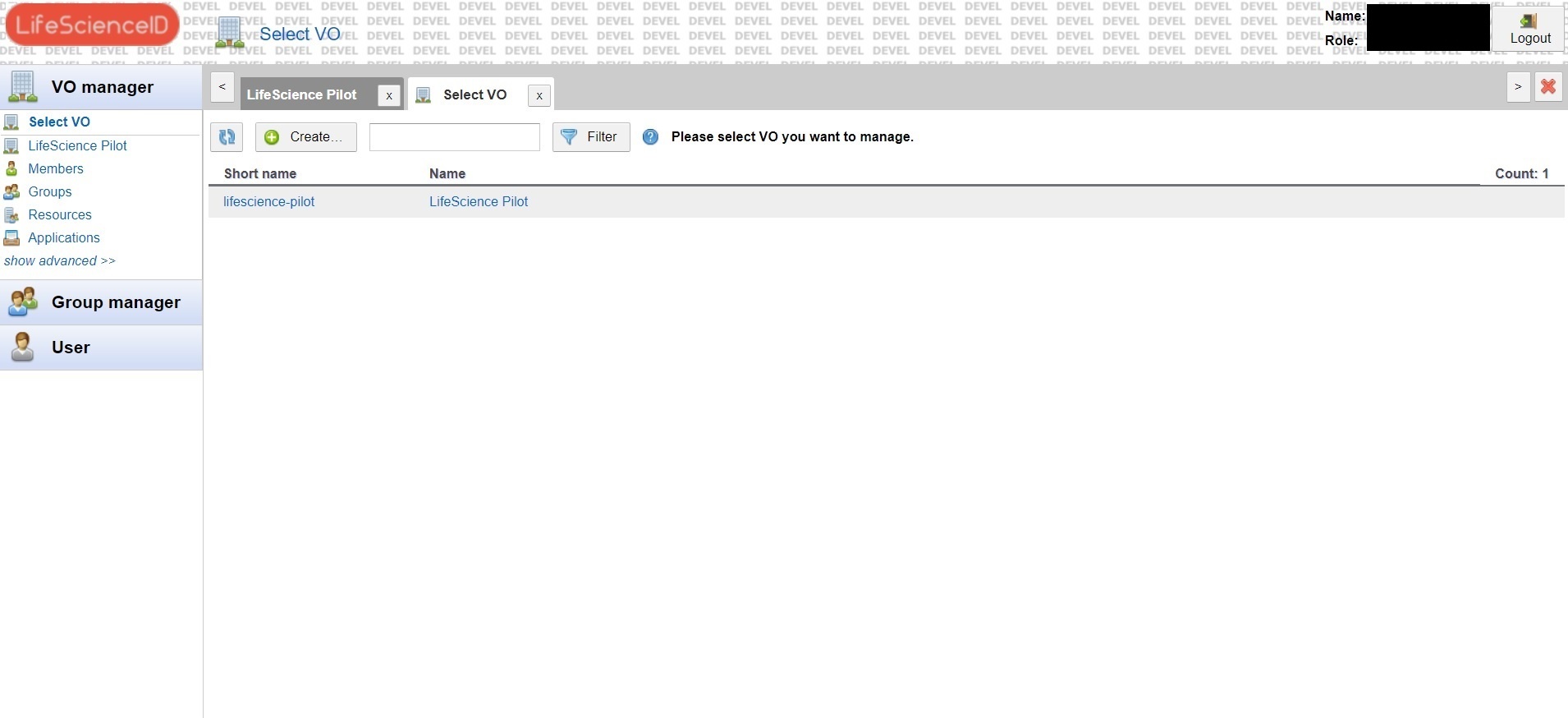The width and height of the screenshot is (1568, 718).
Task: Click the blue help question mark icon
Action: tap(650, 137)
